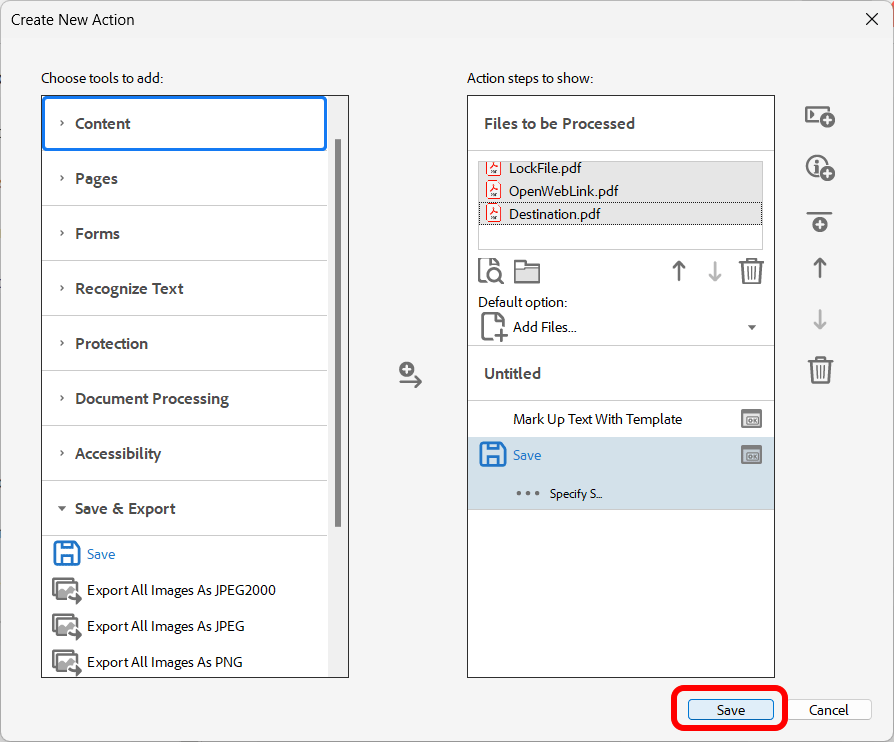Screen dimensions: 894x742
Task: Remove selected file with file list trash icon
Action: pyautogui.click(x=751, y=271)
